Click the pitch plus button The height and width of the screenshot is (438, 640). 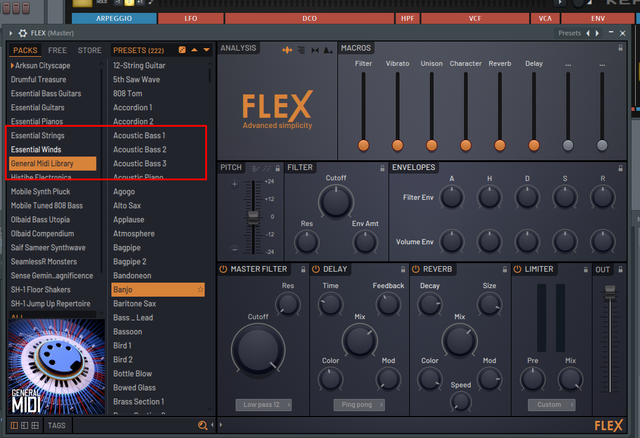[x=234, y=184]
